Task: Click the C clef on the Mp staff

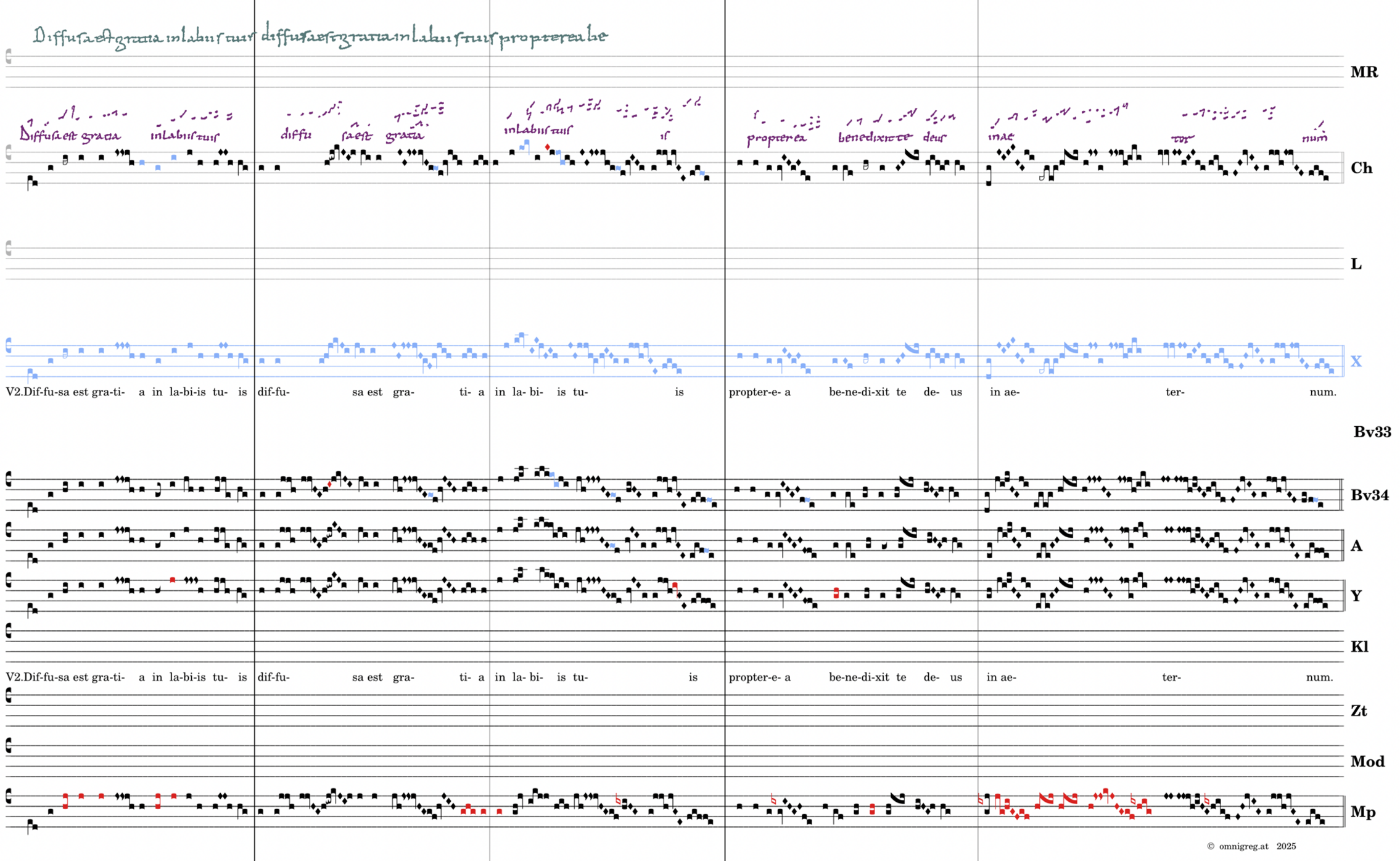Action: (9, 797)
